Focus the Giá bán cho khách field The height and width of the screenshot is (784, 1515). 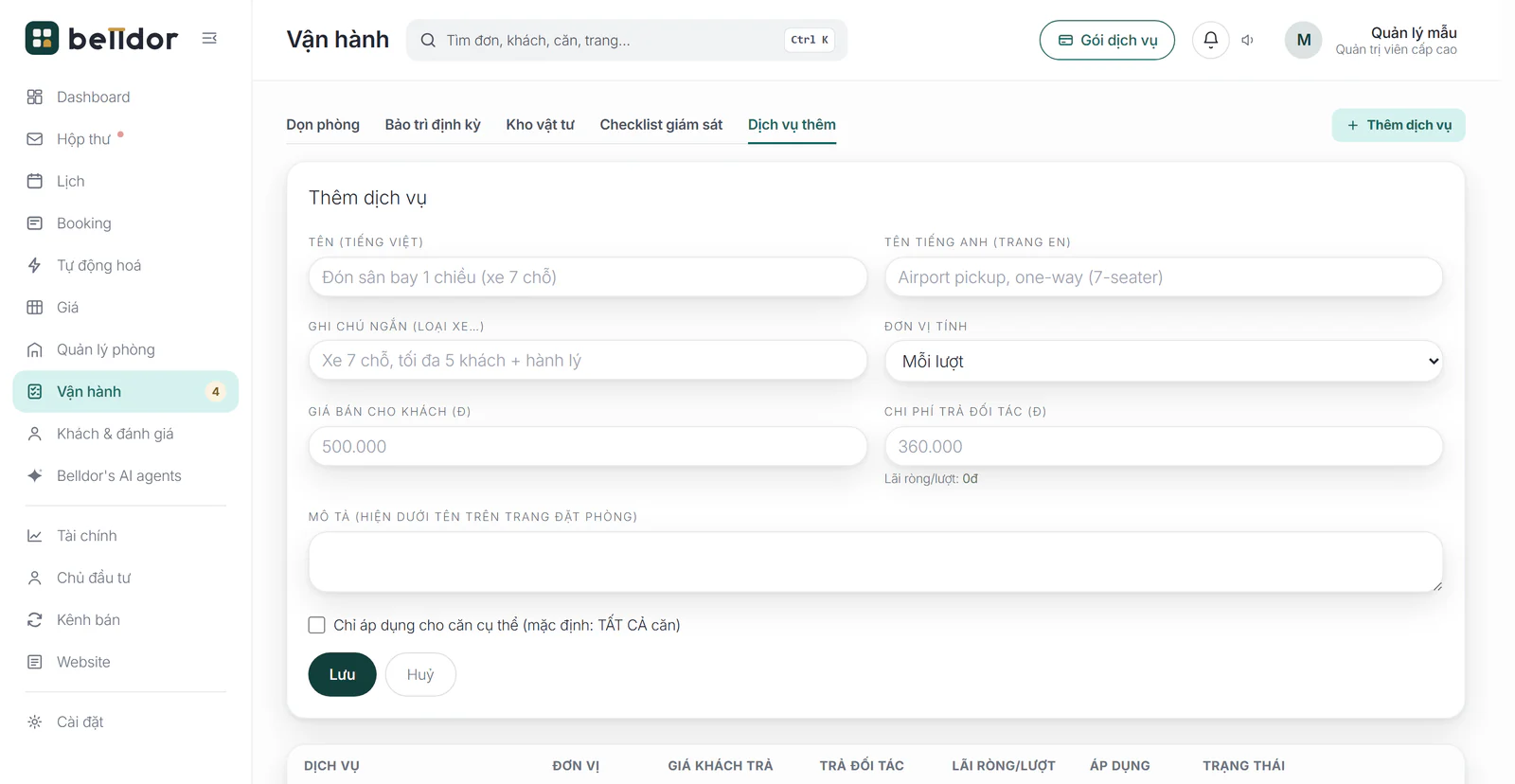coord(587,446)
